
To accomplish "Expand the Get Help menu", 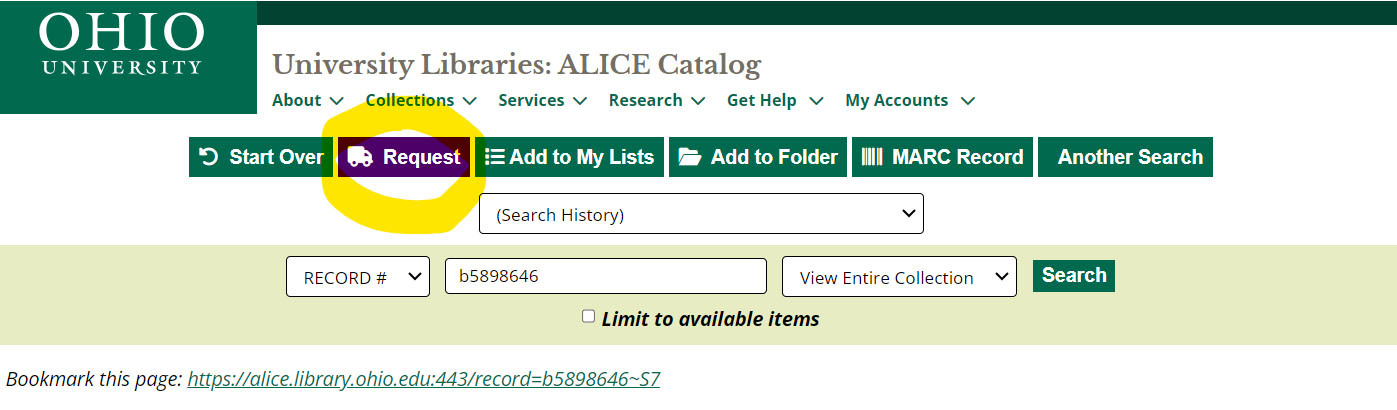I will coord(775,100).
